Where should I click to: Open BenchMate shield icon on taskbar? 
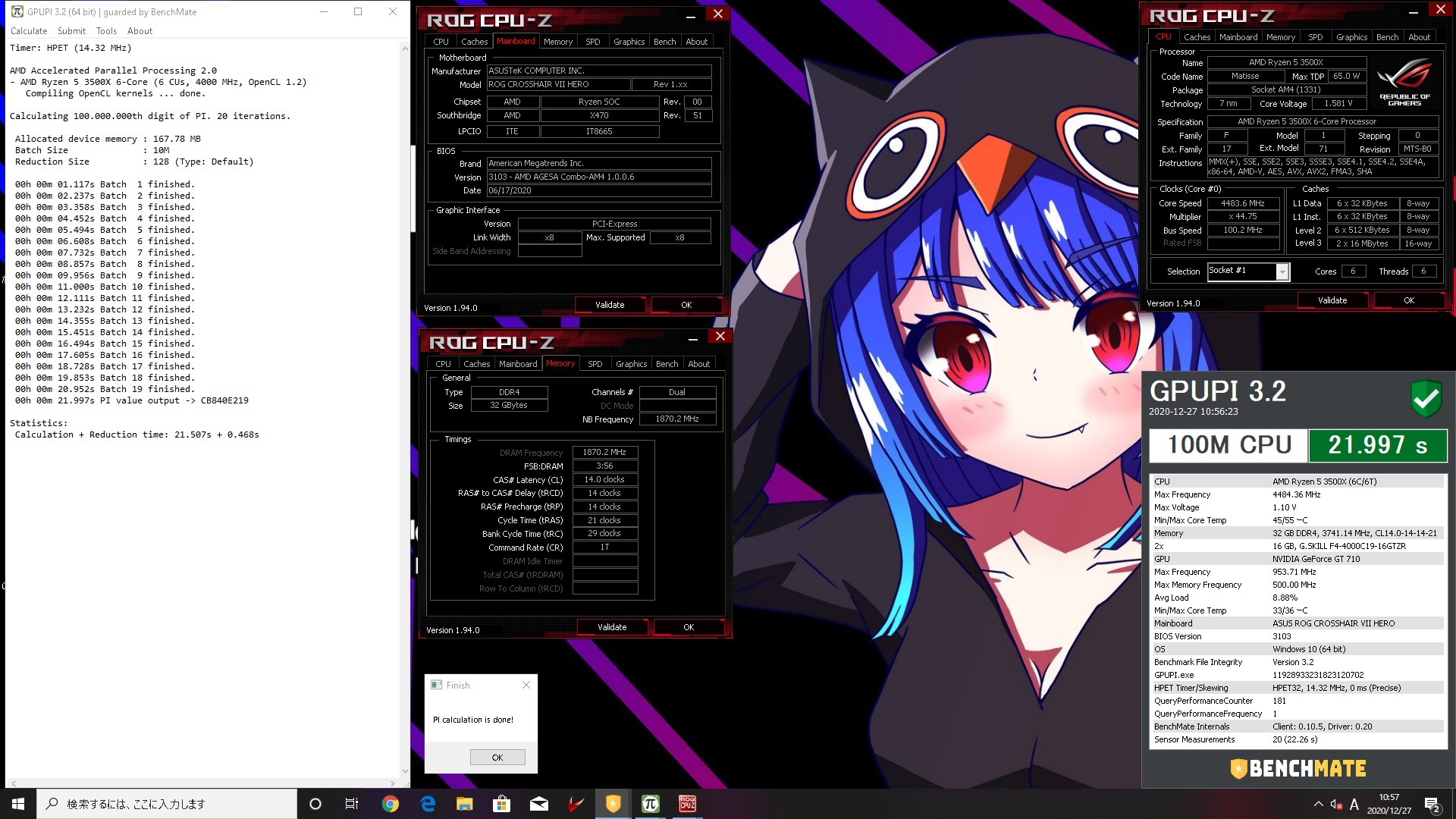pos(613,804)
